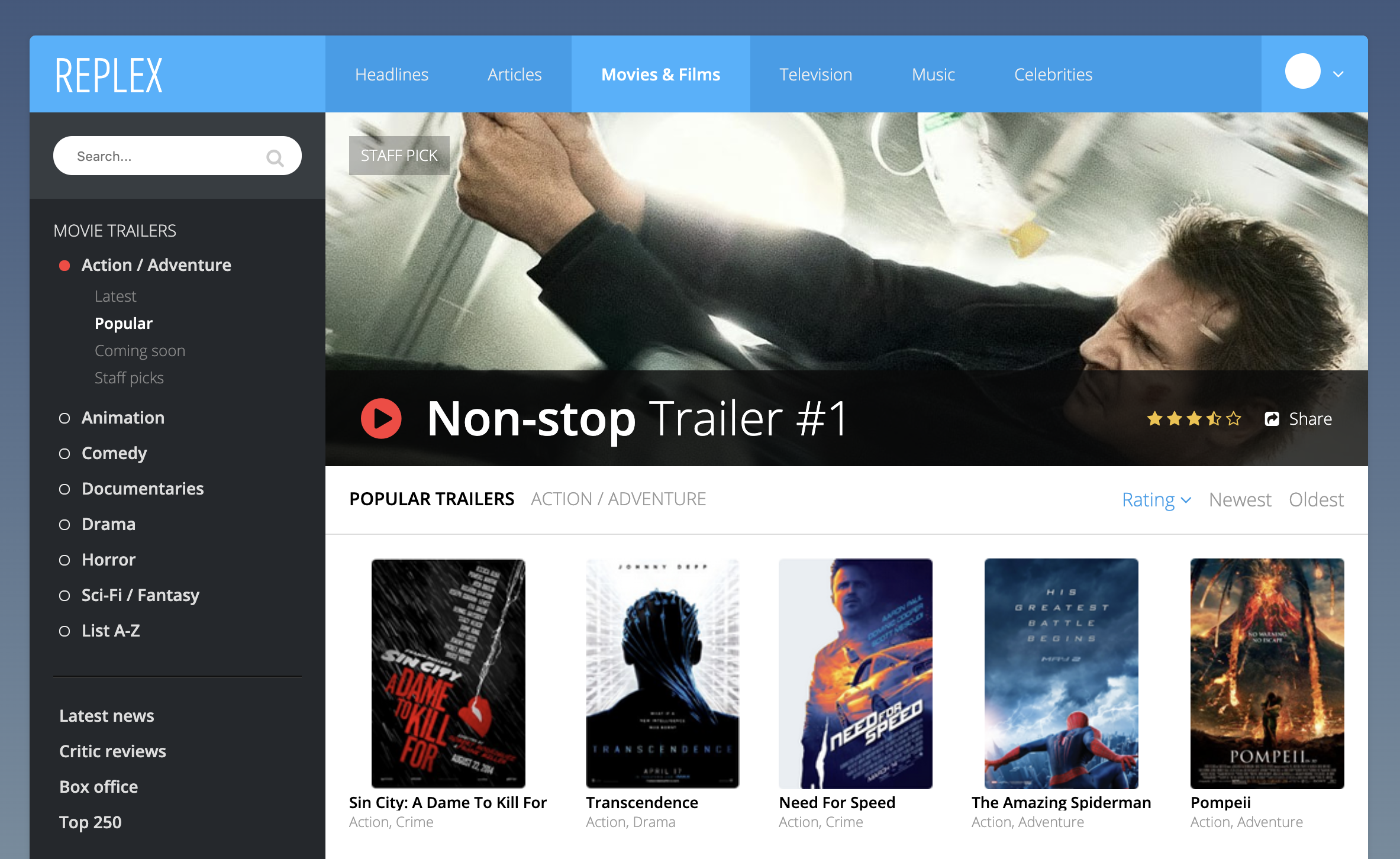
Task: Open the Rating sort dropdown
Action: [x=1156, y=500]
